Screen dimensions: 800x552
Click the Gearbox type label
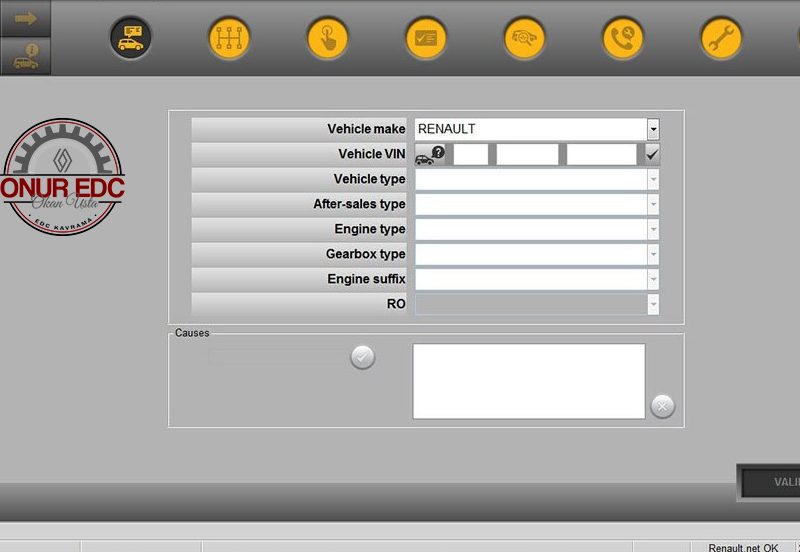[x=365, y=254]
